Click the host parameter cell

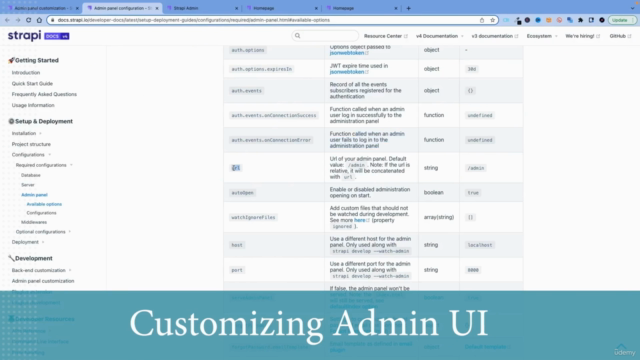237,245
